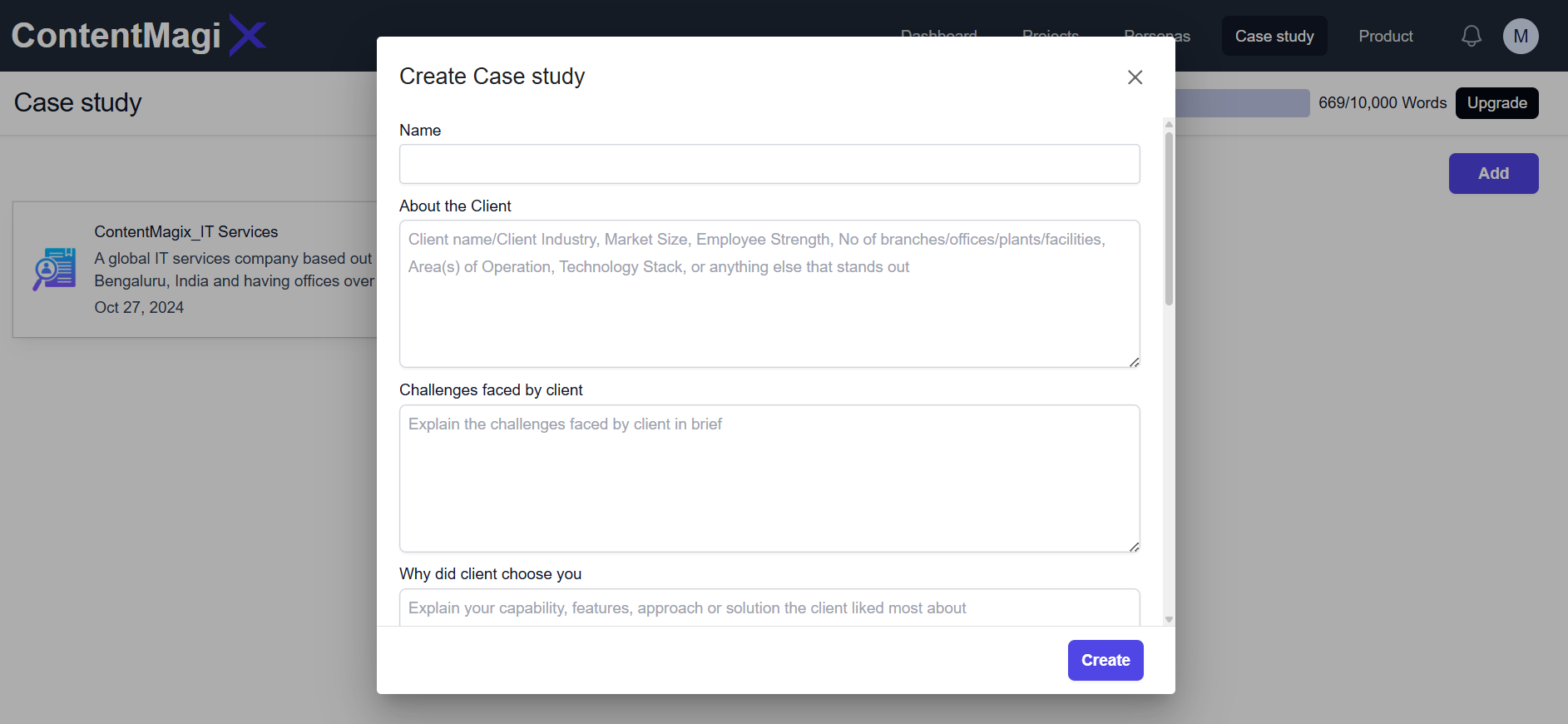Click the notification bell icon
The width and height of the screenshot is (1568, 724).
(x=1471, y=36)
